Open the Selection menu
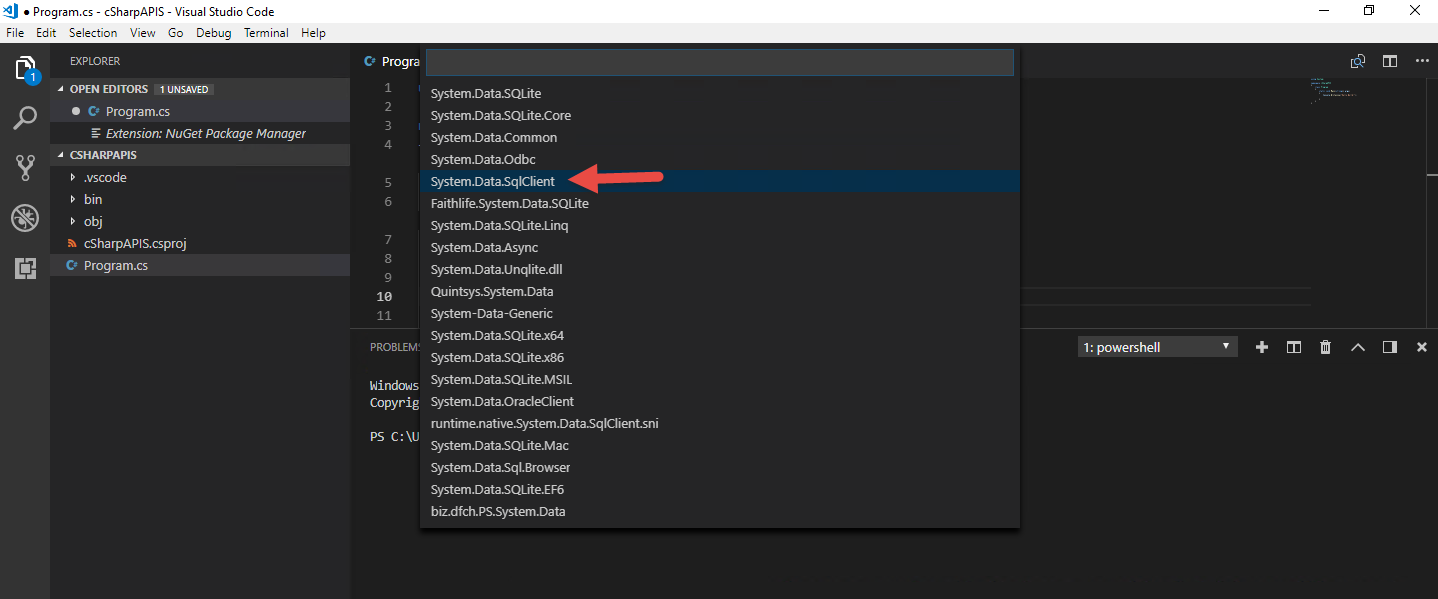 [93, 33]
